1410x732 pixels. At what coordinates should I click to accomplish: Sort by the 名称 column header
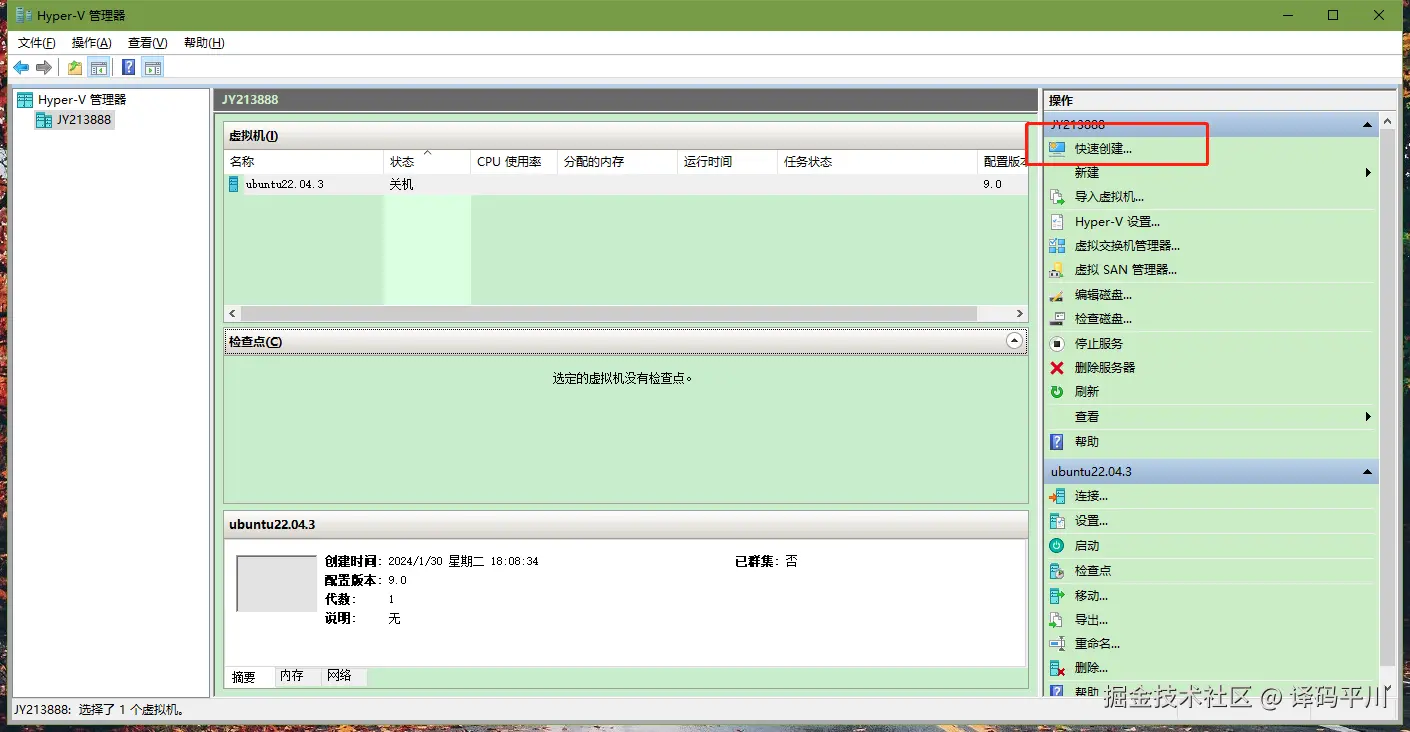pyautogui.click(x=304, y=161)
